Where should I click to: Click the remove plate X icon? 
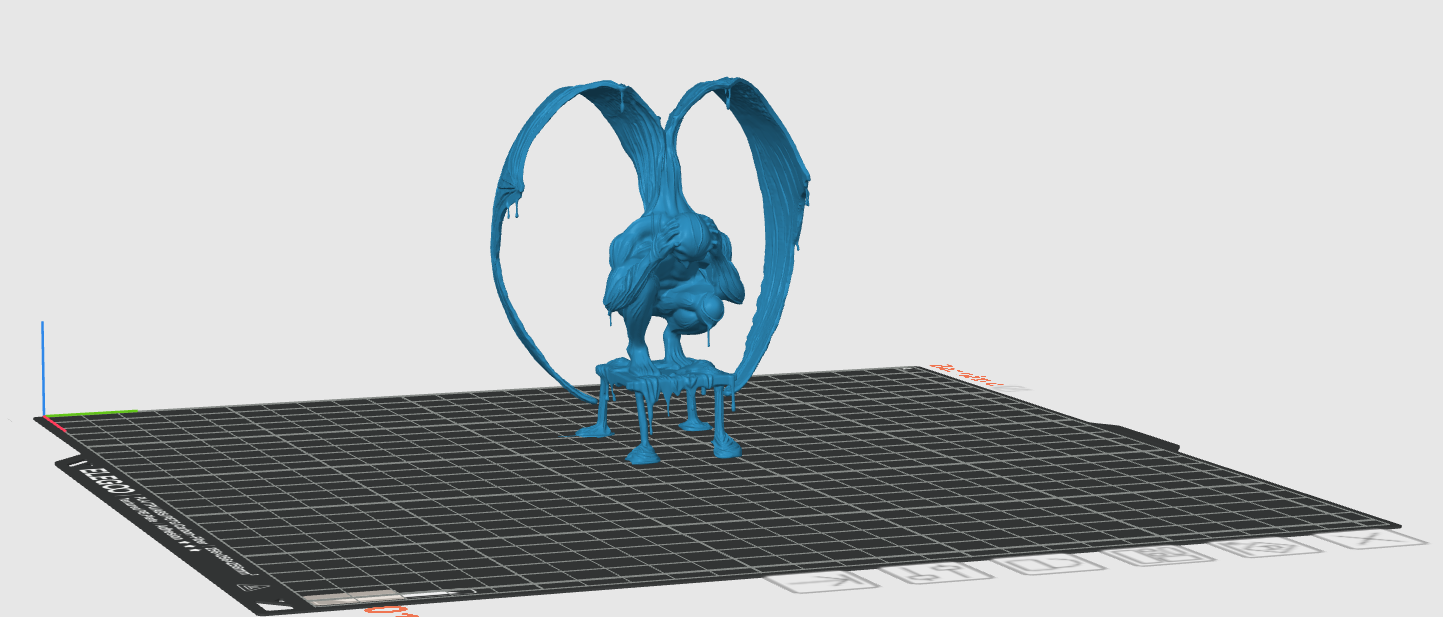[x=1370, y=540]
